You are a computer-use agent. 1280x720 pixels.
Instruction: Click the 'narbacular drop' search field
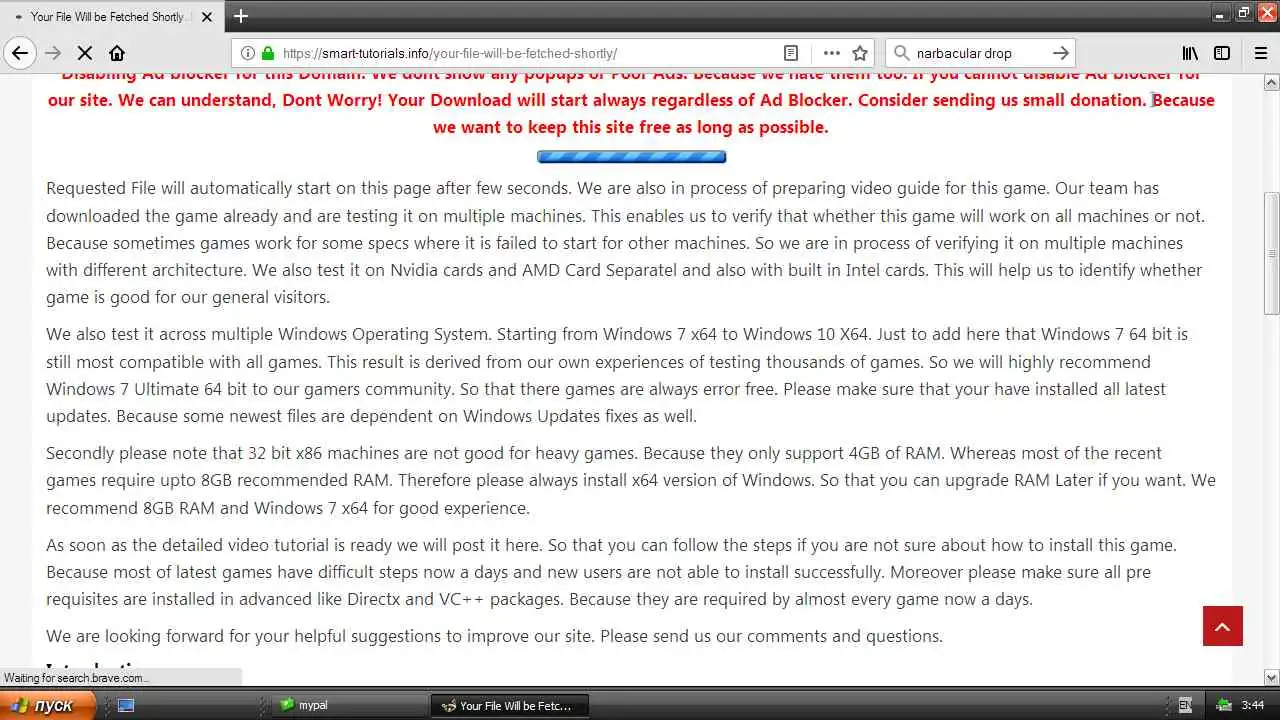point(980,53)
